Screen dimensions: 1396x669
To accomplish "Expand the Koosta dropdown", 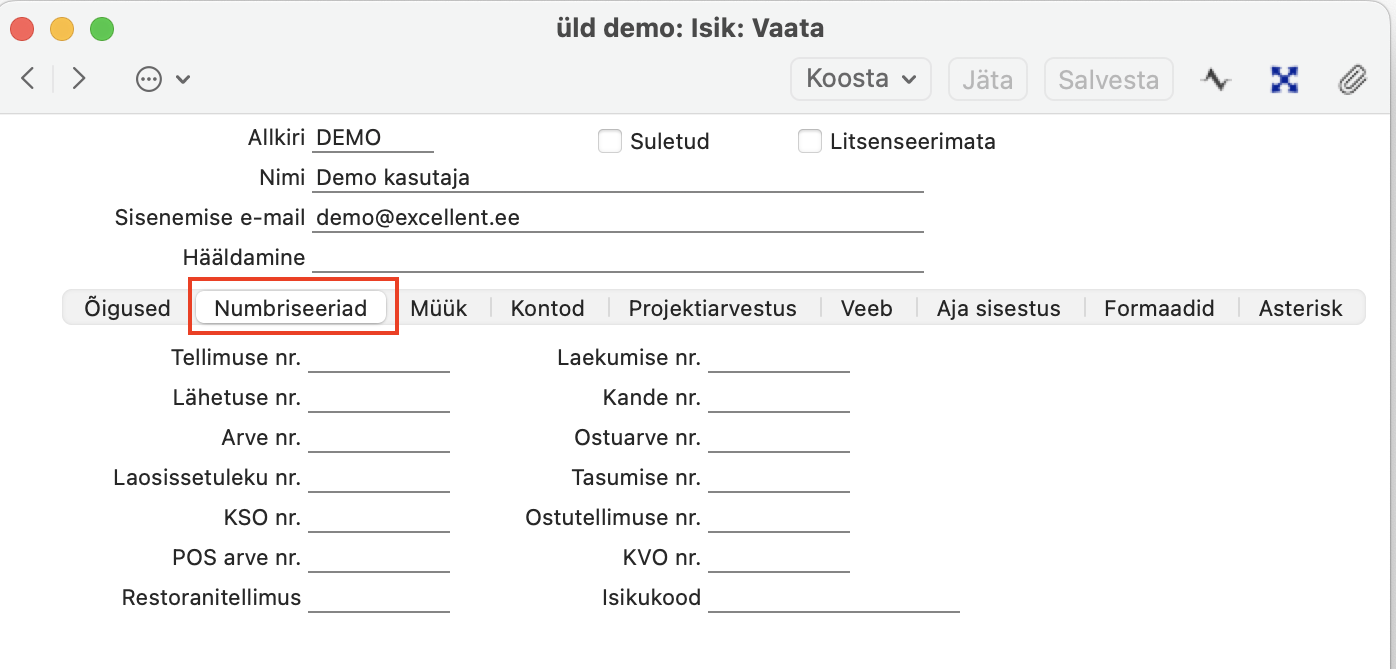I will click(861, 79).
